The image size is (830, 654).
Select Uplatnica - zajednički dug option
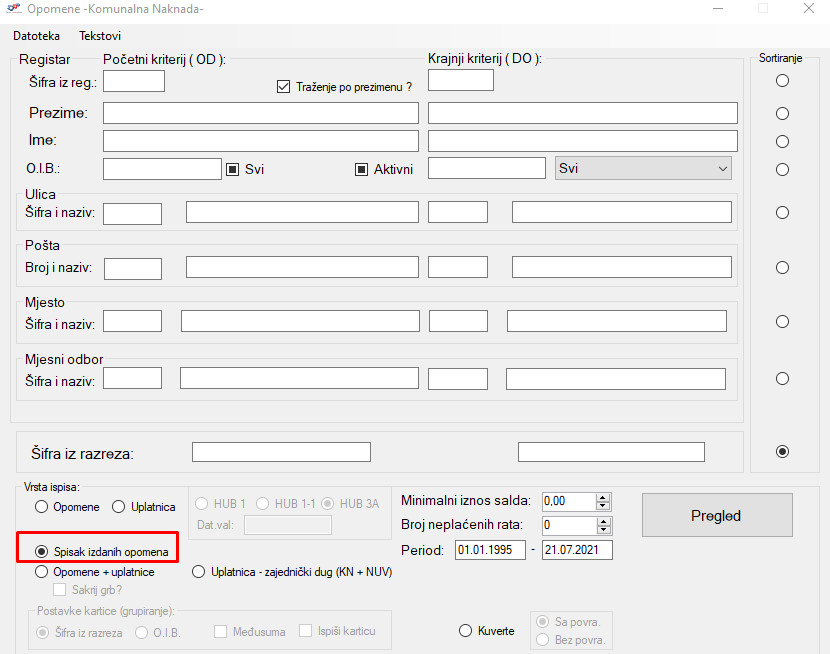[199, 572]
